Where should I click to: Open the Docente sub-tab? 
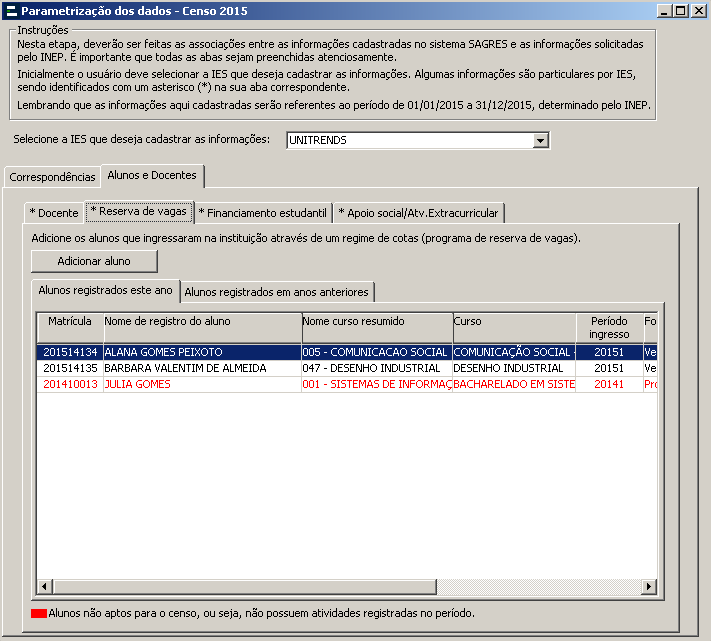click(54, 213)
